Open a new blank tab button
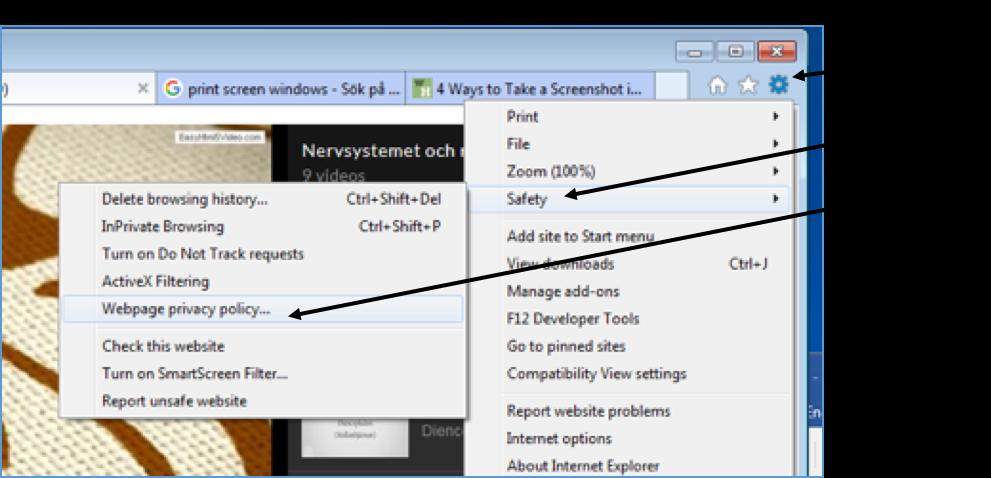This screenshot has height=478, width=991. pyautogui.click(x=671, y=88)
